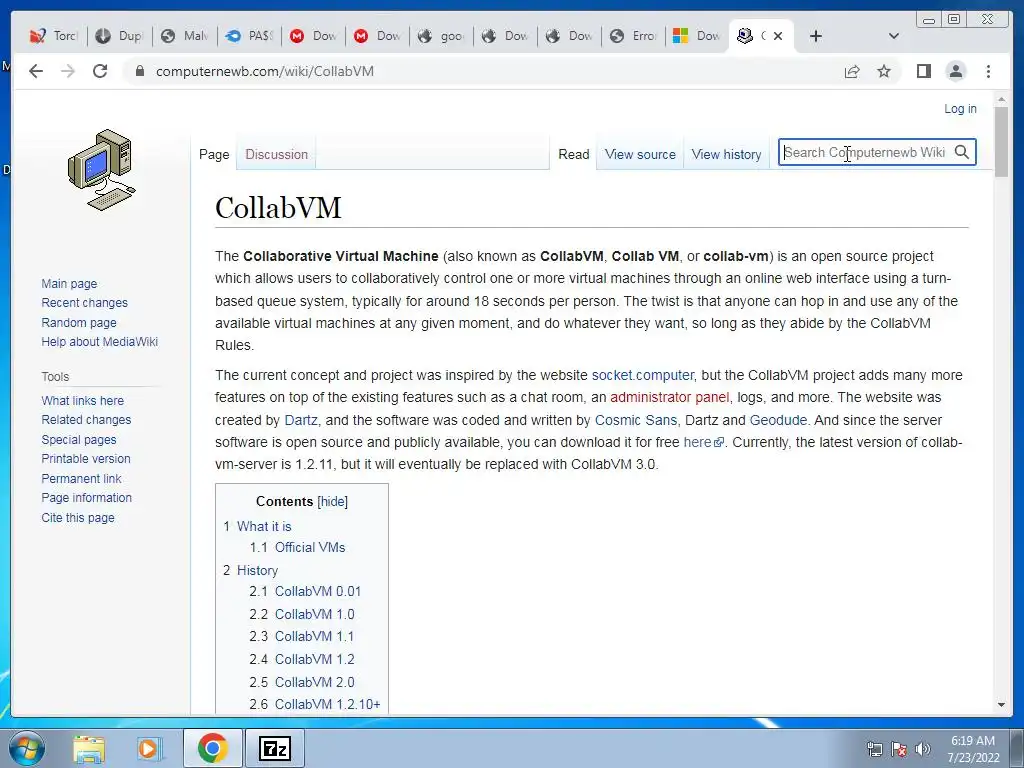Screen dimensions: 1024x768
Task: Open a Random page
Action: click(x=79, y=323)
